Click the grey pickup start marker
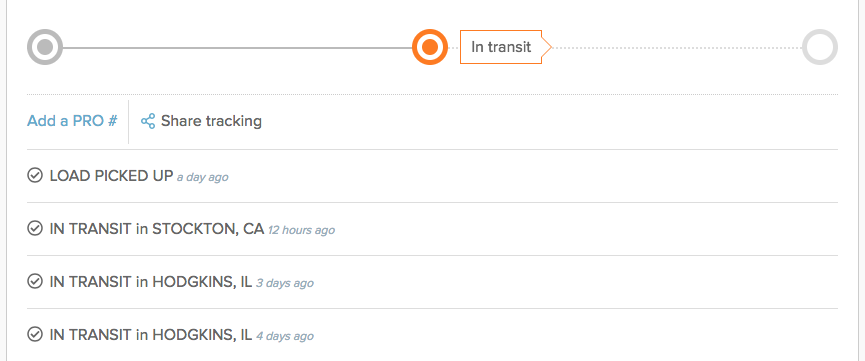The width and height of the screenshot is (865, 361). pos(45,47)
